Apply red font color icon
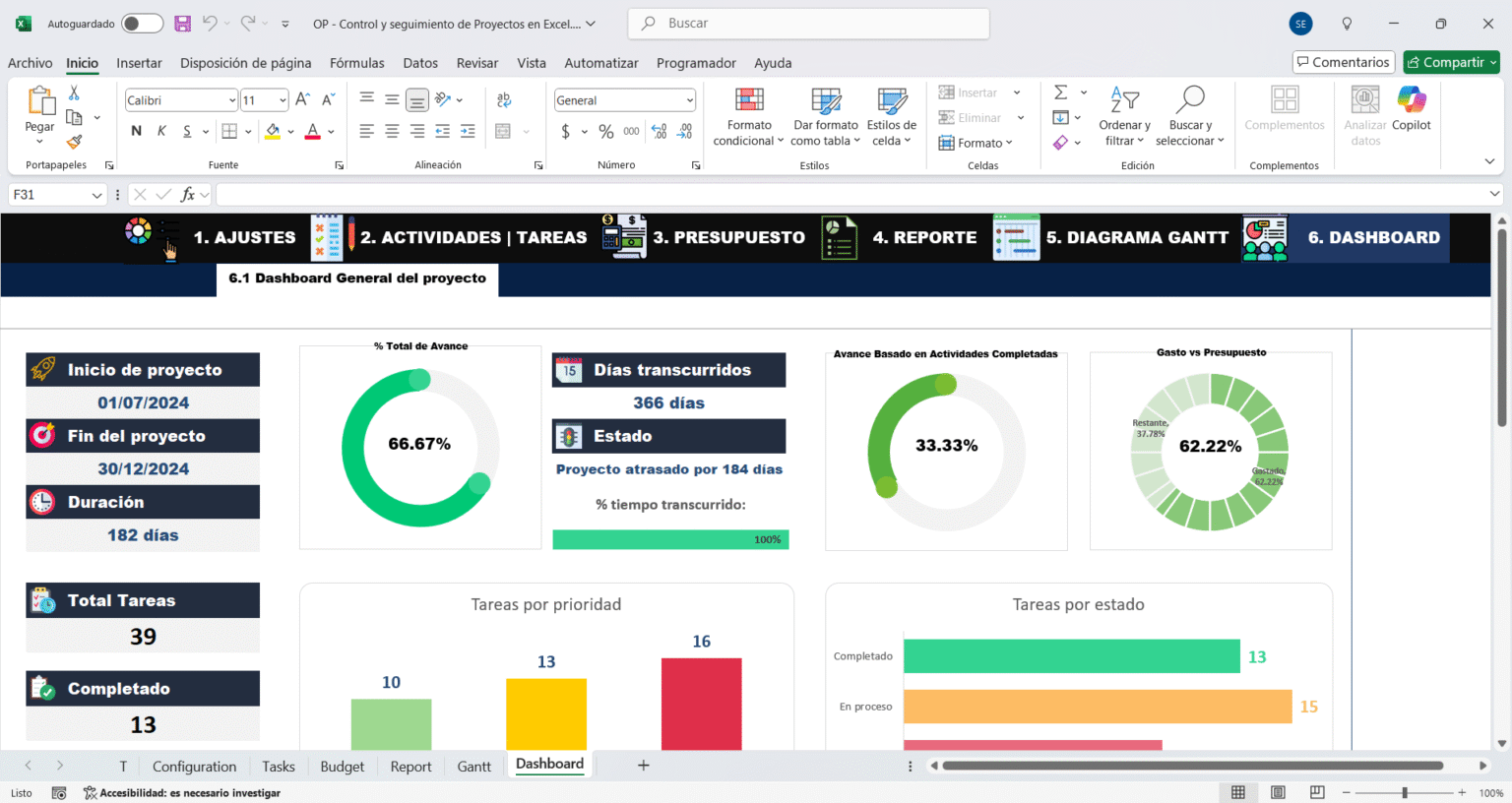Image resolution: width=1512 pixels, height=803 pixels. coord(313,130)
